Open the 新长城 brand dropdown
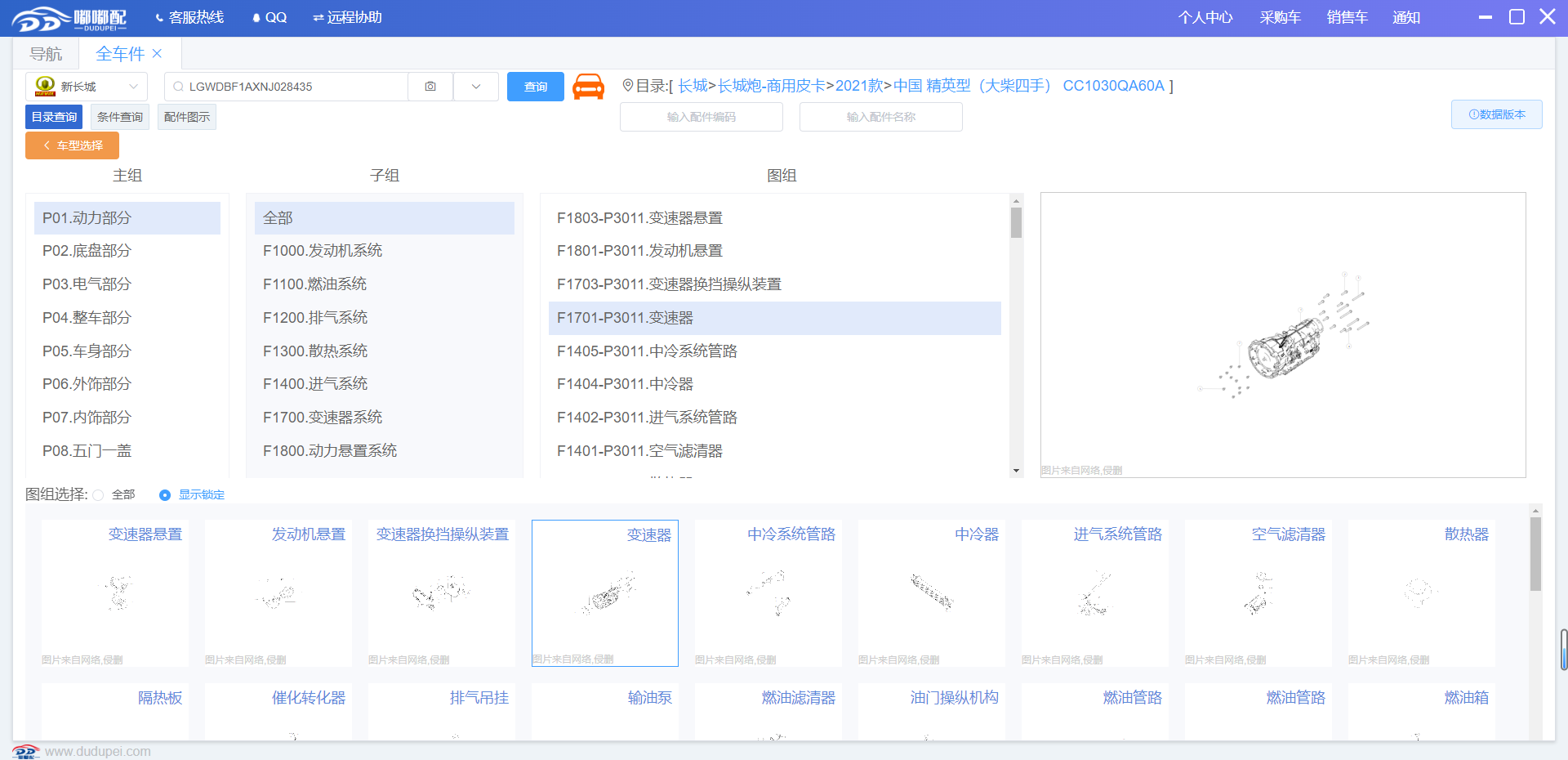This screenshot has width=1568, height=760. tap(87, 87)
